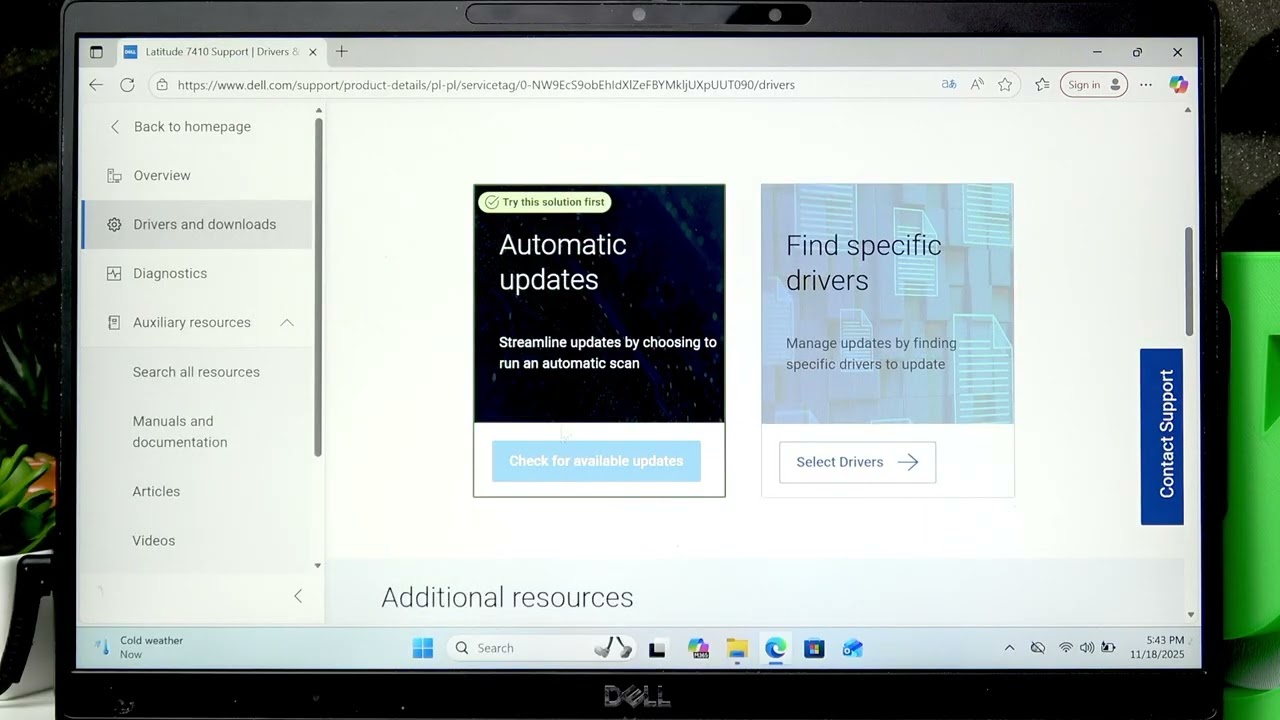Click the Overview icon in sidebar
Image resolution: width=1280 pixels, height=720 pixels.
[x=114, y=176]
